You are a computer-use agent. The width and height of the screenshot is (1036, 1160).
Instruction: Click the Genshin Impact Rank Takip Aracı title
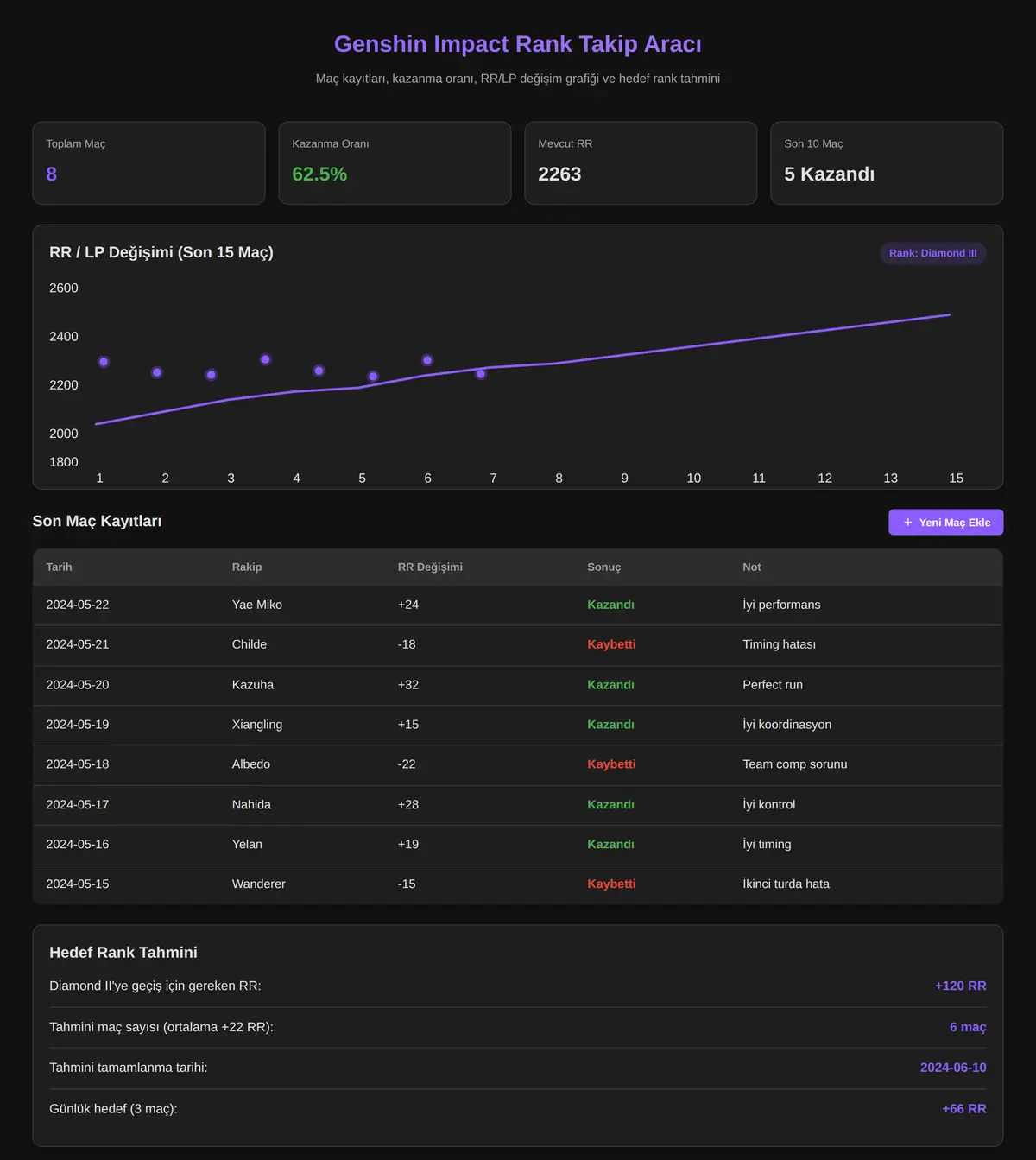[x=518, y=44]
